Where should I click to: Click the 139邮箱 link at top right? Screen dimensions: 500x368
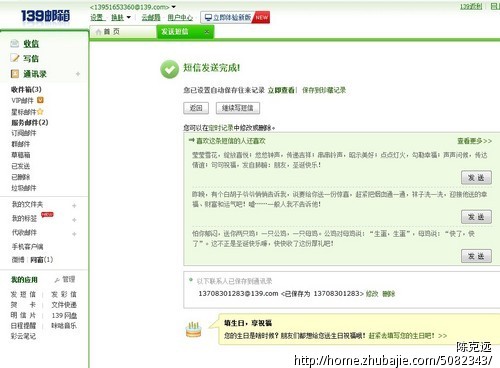click(x=471, y=6)
